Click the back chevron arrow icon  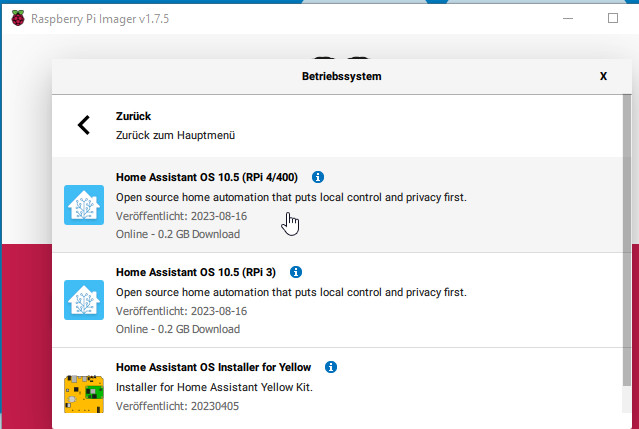84,125
